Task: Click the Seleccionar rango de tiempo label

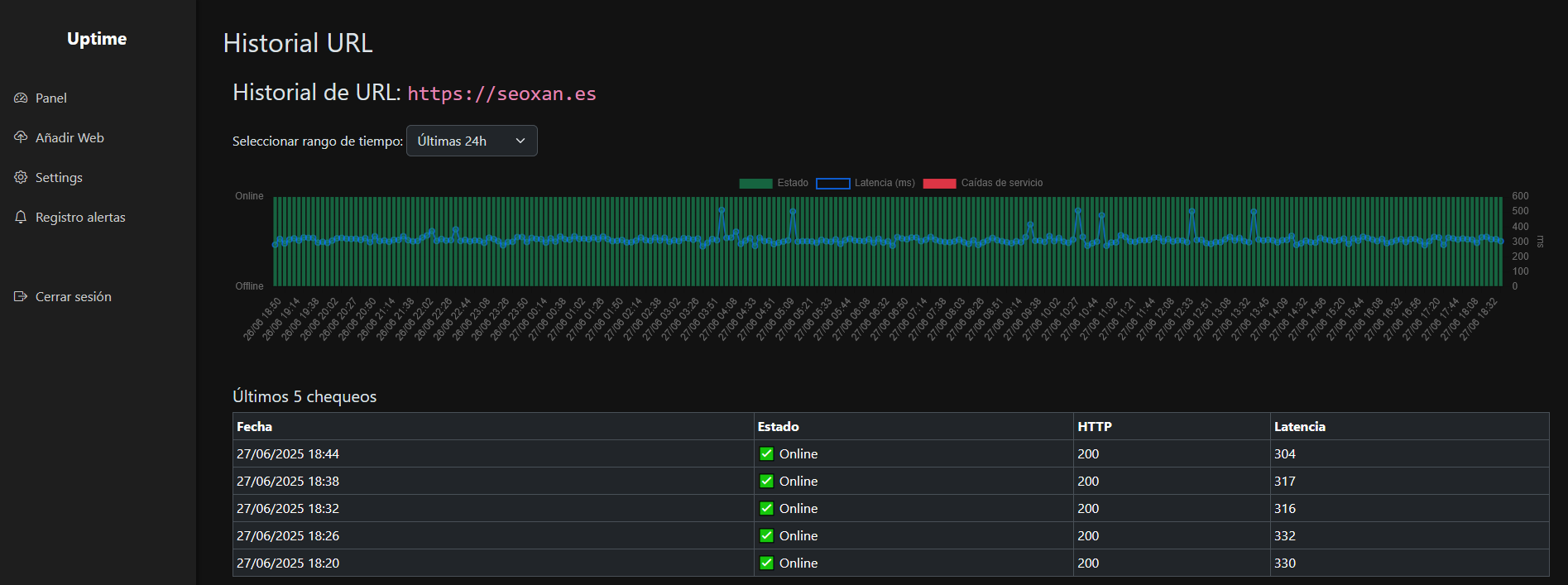Action: (x=318, y=141)
